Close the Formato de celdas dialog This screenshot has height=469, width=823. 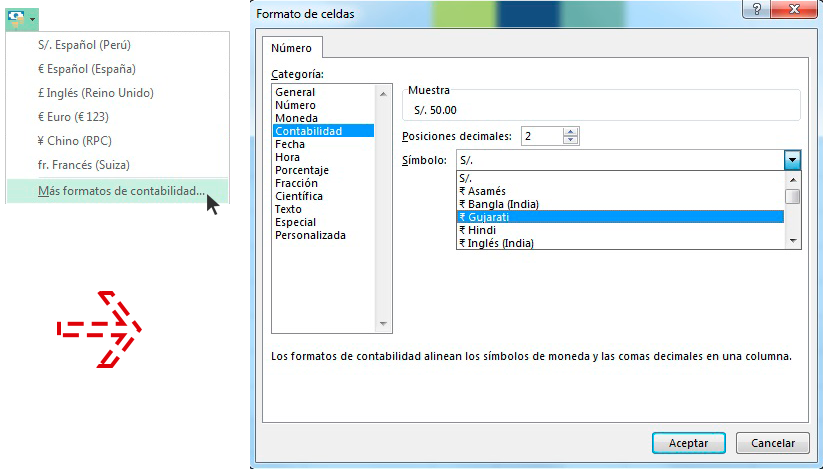795,9
